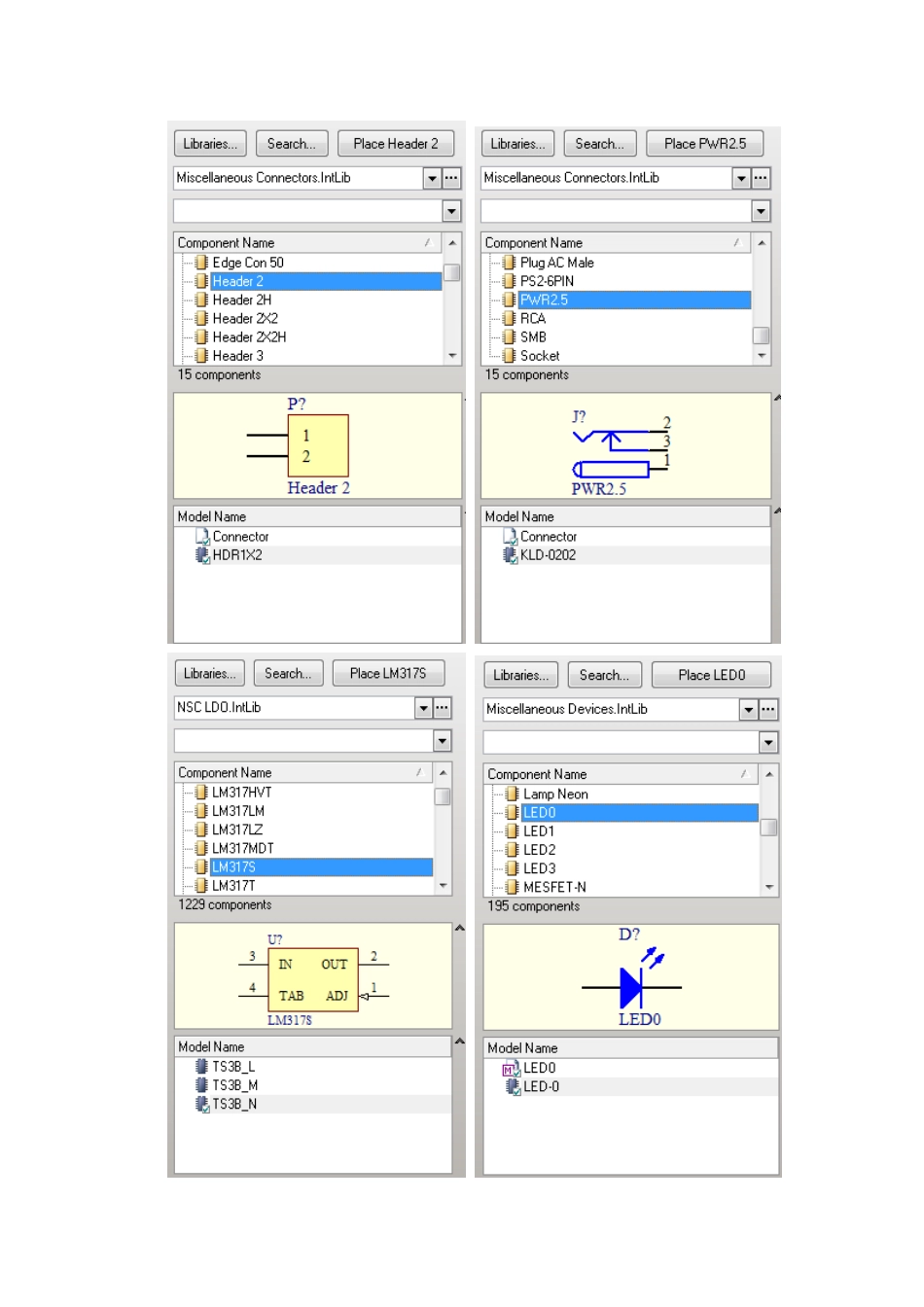Click the PWR2.5 component icon
Viewport: 924px width, 1307px height.
tap(509, 300)
